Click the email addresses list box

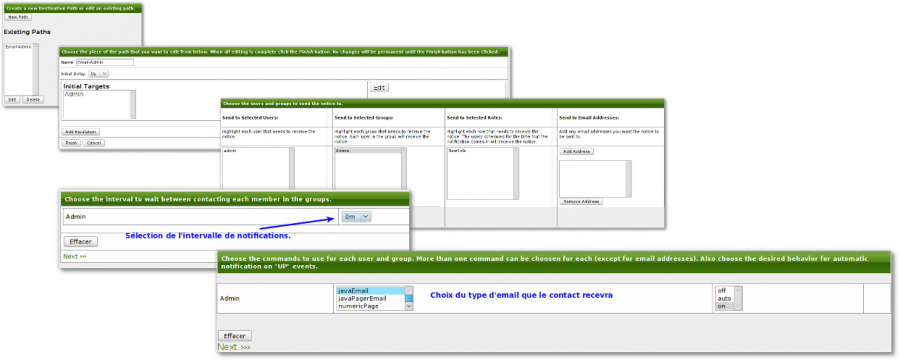point(595,179)
